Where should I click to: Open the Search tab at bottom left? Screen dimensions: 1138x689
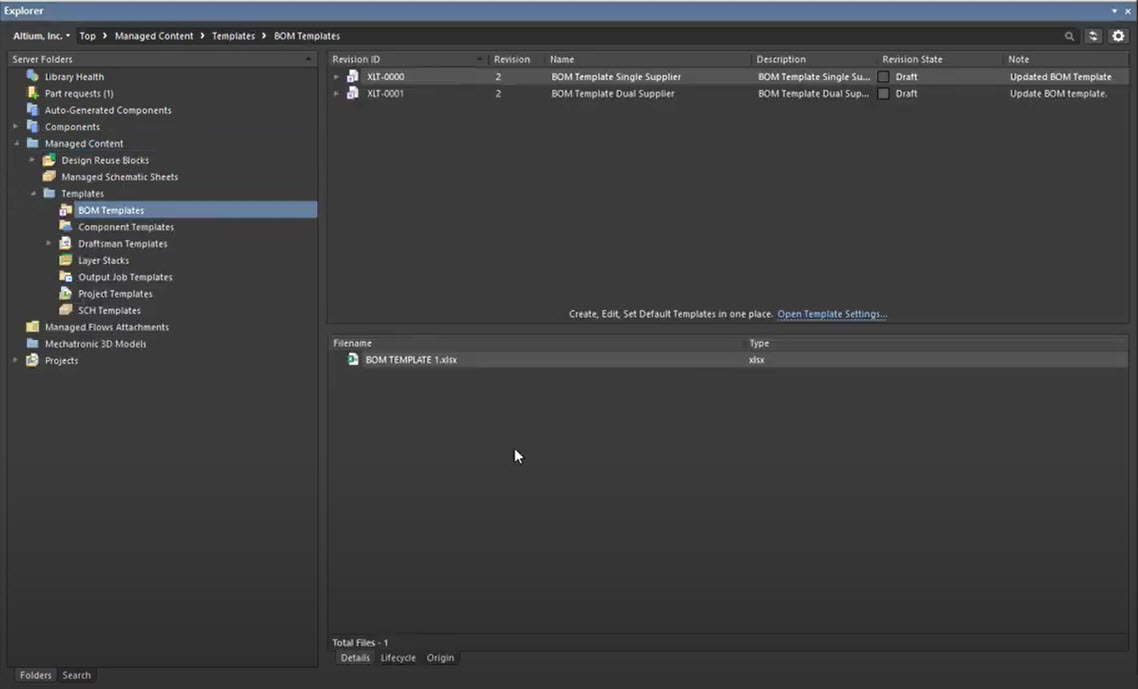pos(76,675)
